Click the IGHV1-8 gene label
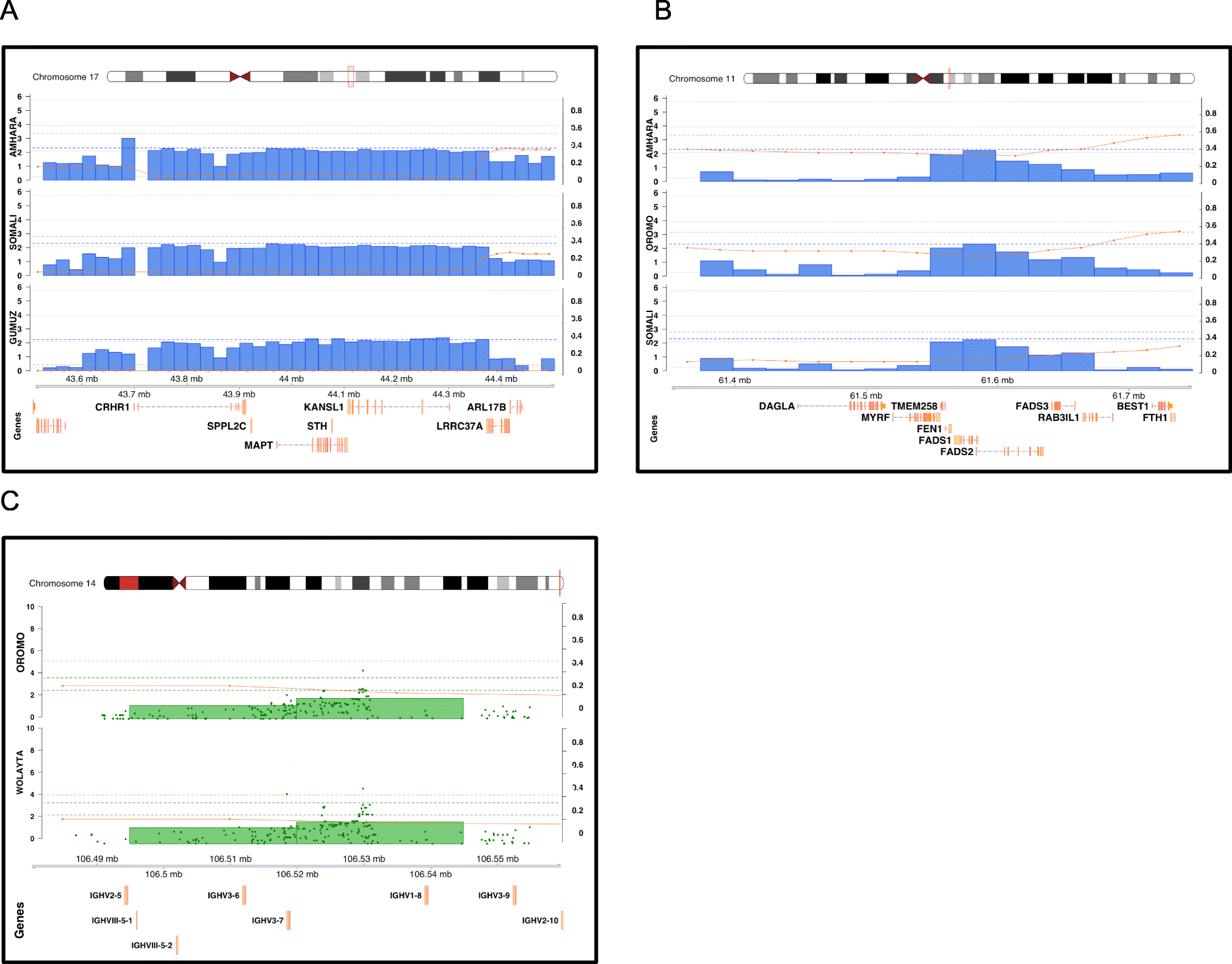 tap(406, 895)
